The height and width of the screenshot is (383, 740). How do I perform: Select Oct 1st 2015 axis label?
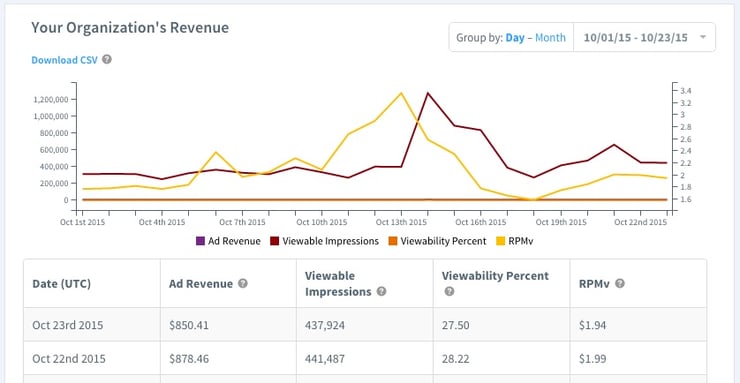83,222
